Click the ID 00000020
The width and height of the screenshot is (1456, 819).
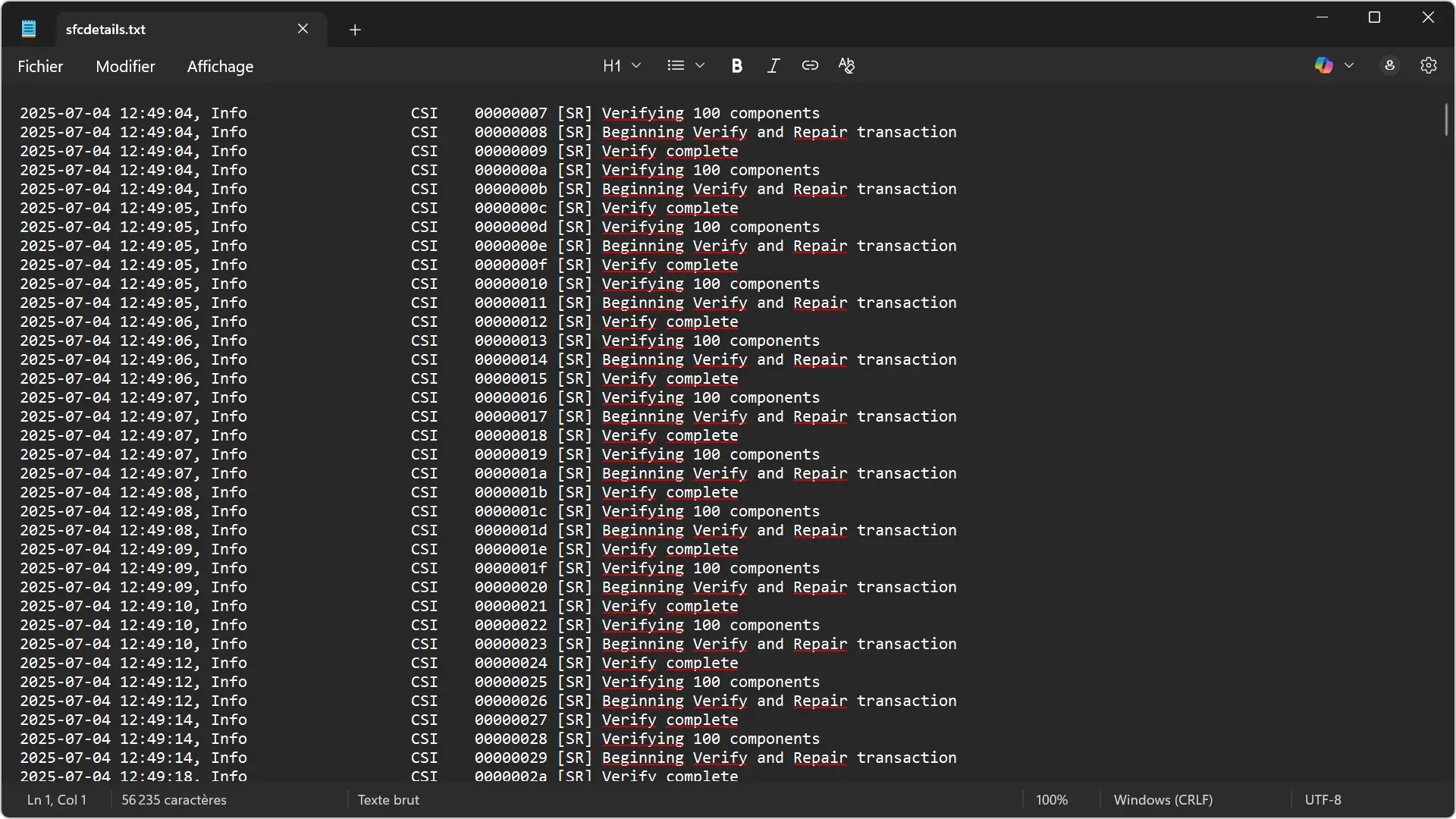510,587
